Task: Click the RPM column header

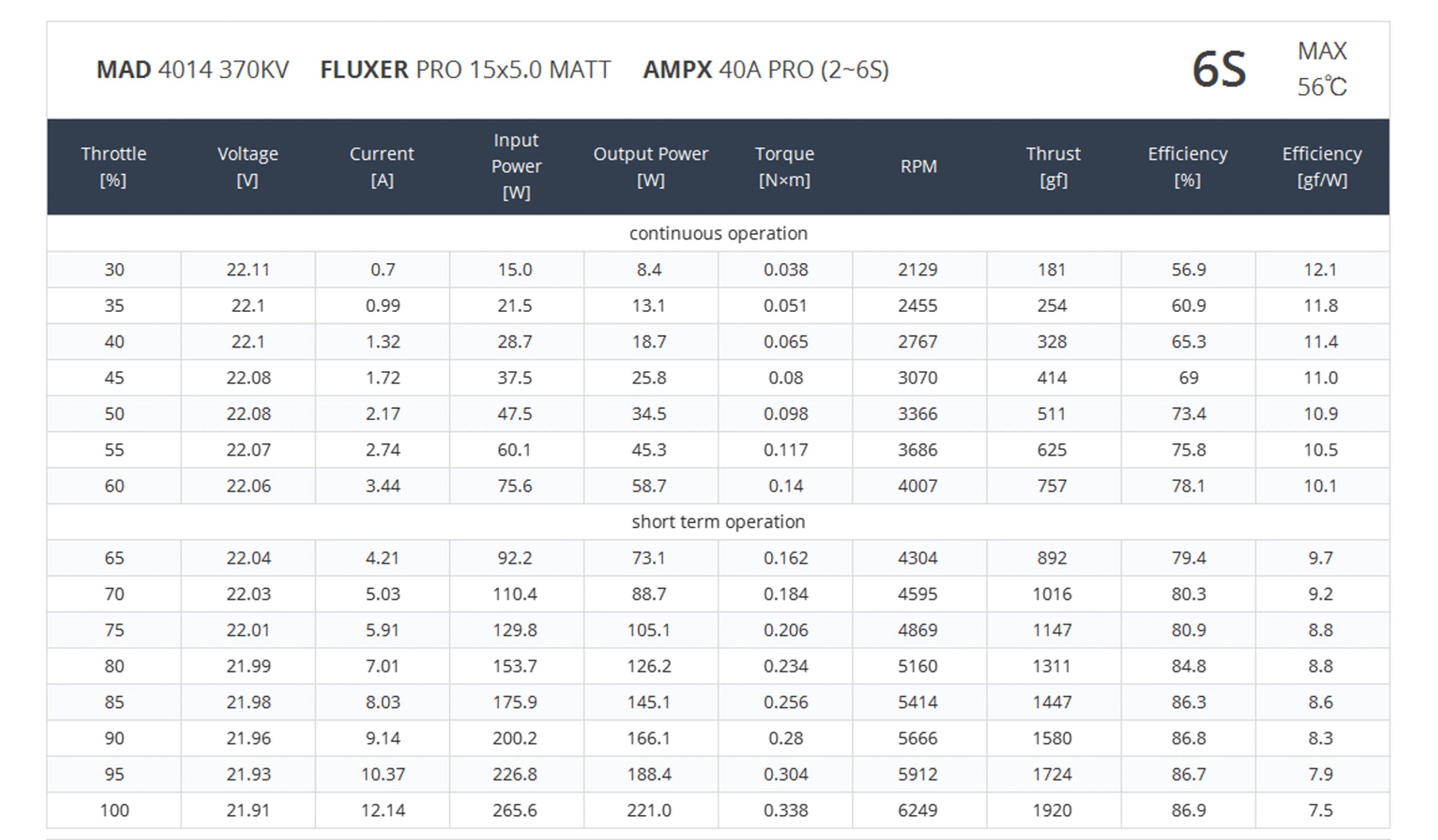Action: tap(919, 167)
